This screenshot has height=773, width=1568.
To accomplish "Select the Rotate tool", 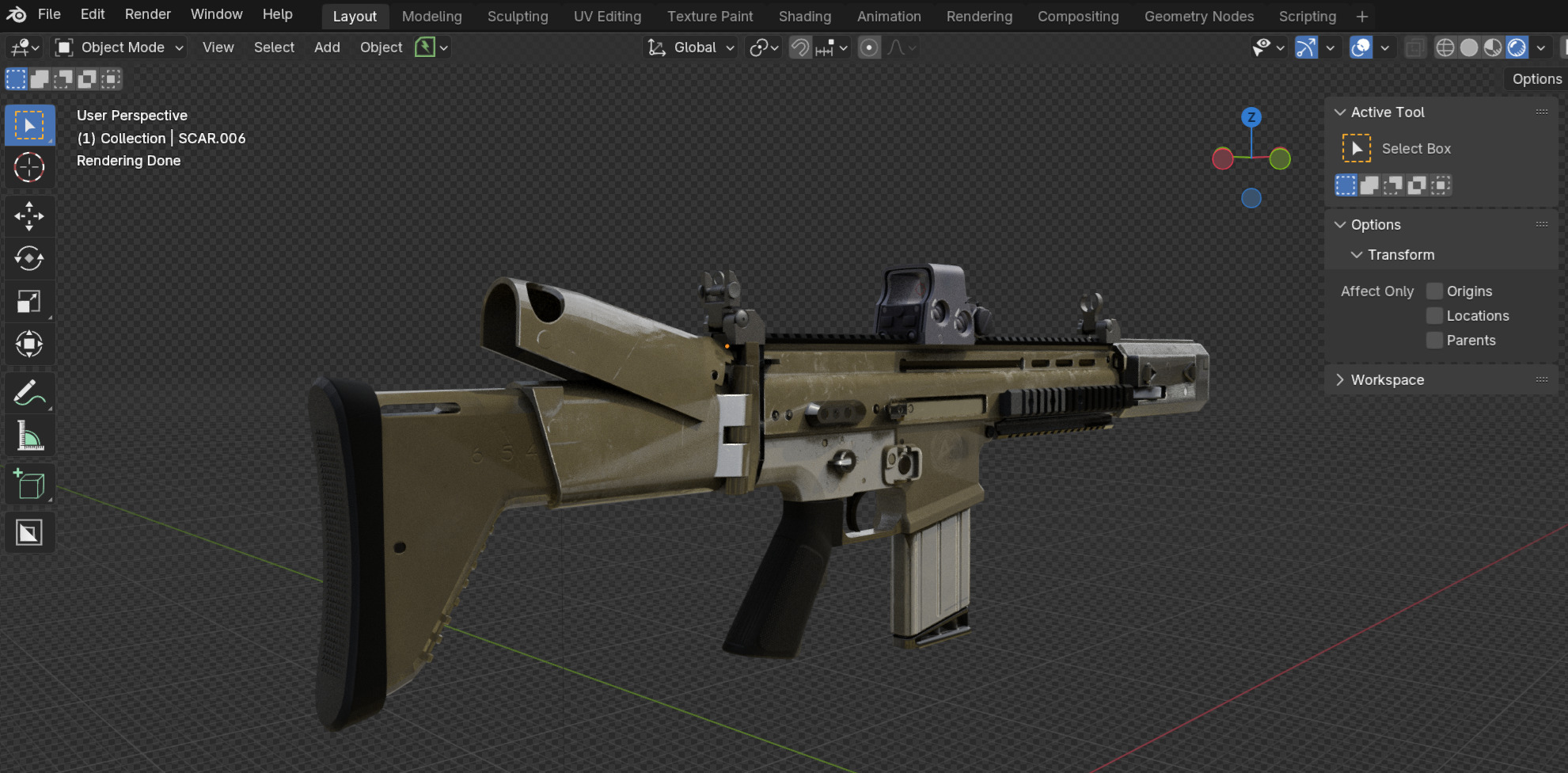I will coord(30,258).
